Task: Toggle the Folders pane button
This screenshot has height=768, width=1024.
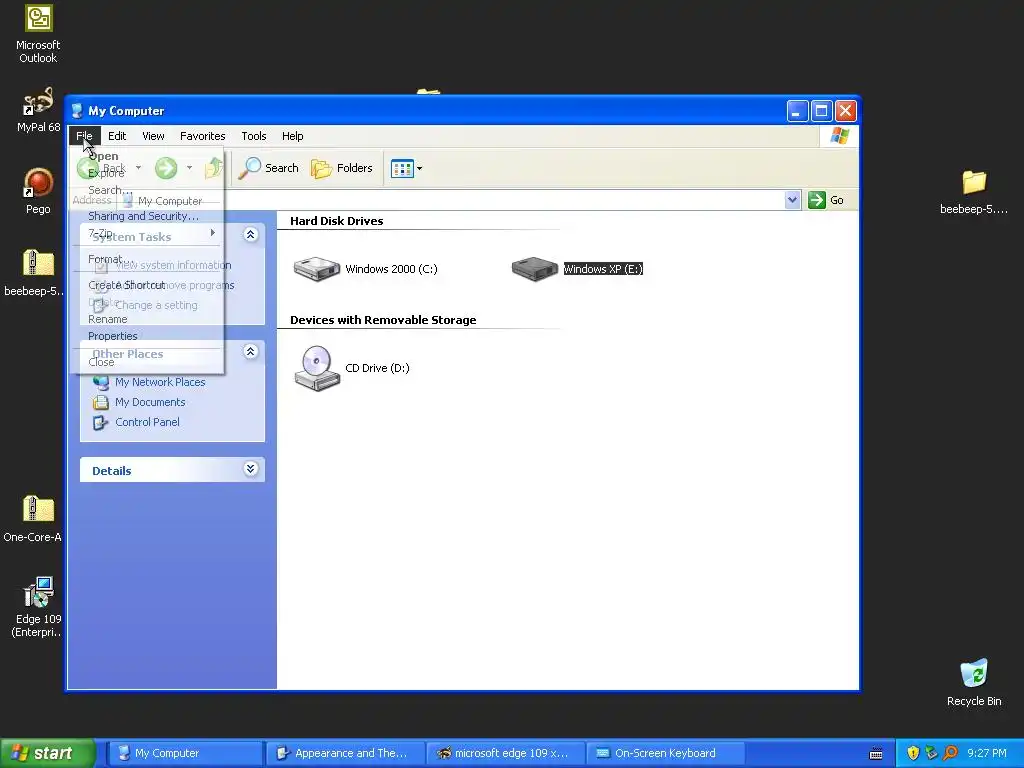Action: 342,168
